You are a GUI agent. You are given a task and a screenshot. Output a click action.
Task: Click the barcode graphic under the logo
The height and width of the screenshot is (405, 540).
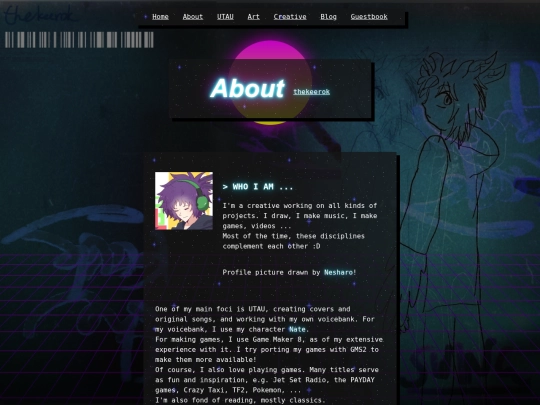(79, 40)
